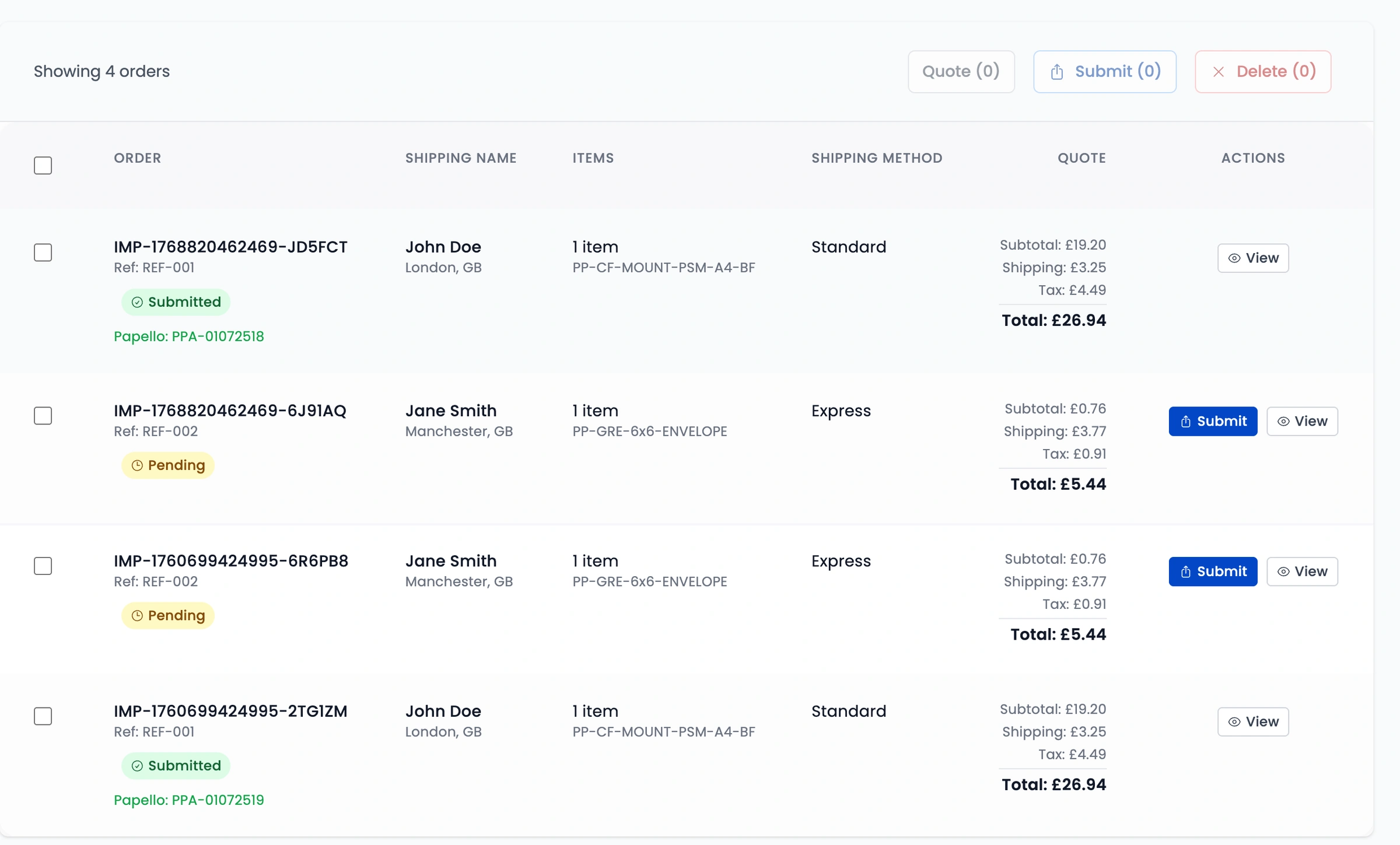
Task: Click the eye icon on the last row's View button
Action: [x=1233, y=721]
